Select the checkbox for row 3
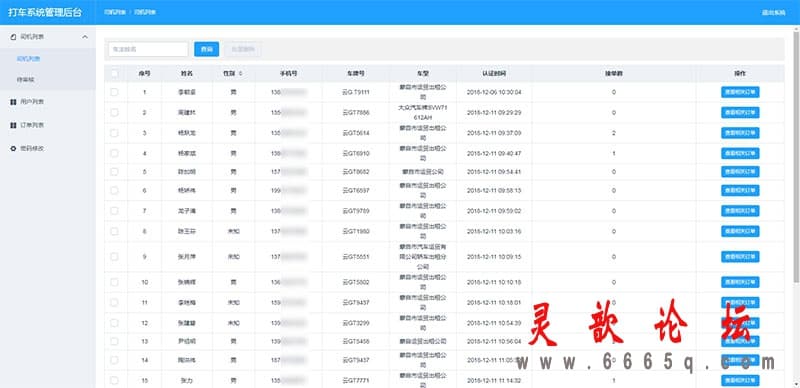The height and width of the screenshot is (388, 800). [x=114, y=133]
